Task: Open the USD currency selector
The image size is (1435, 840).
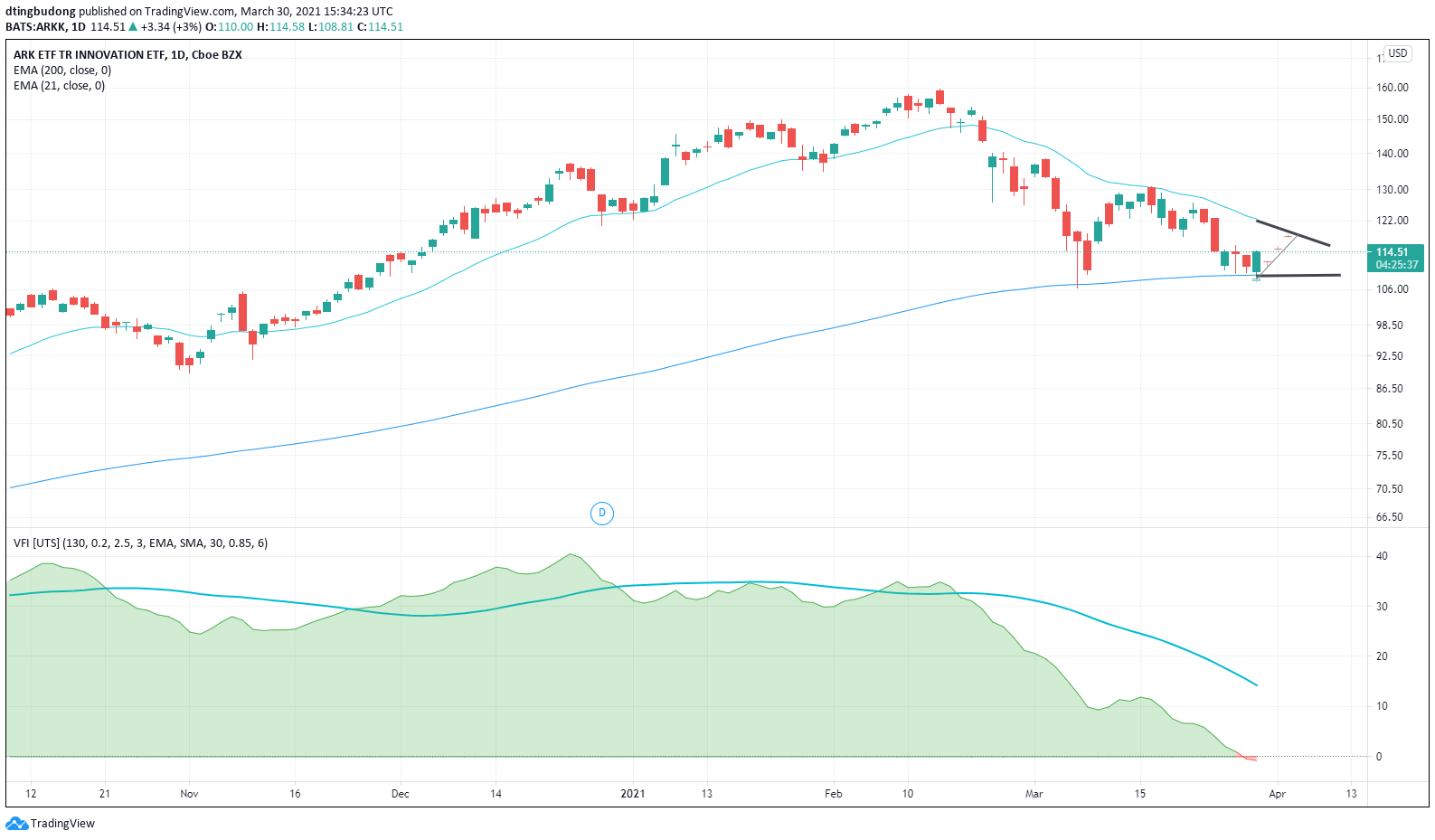Action: [x=1398, y=53]
